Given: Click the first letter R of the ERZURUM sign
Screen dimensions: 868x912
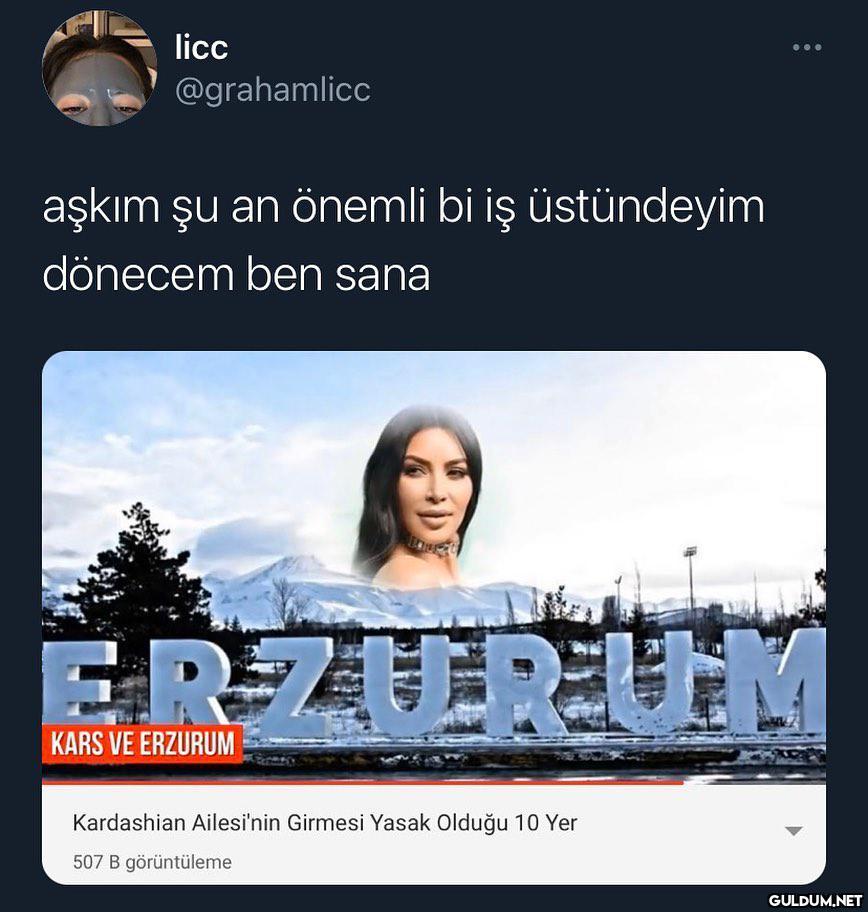Looking at the screenshot, I should (x=188, y=688).
